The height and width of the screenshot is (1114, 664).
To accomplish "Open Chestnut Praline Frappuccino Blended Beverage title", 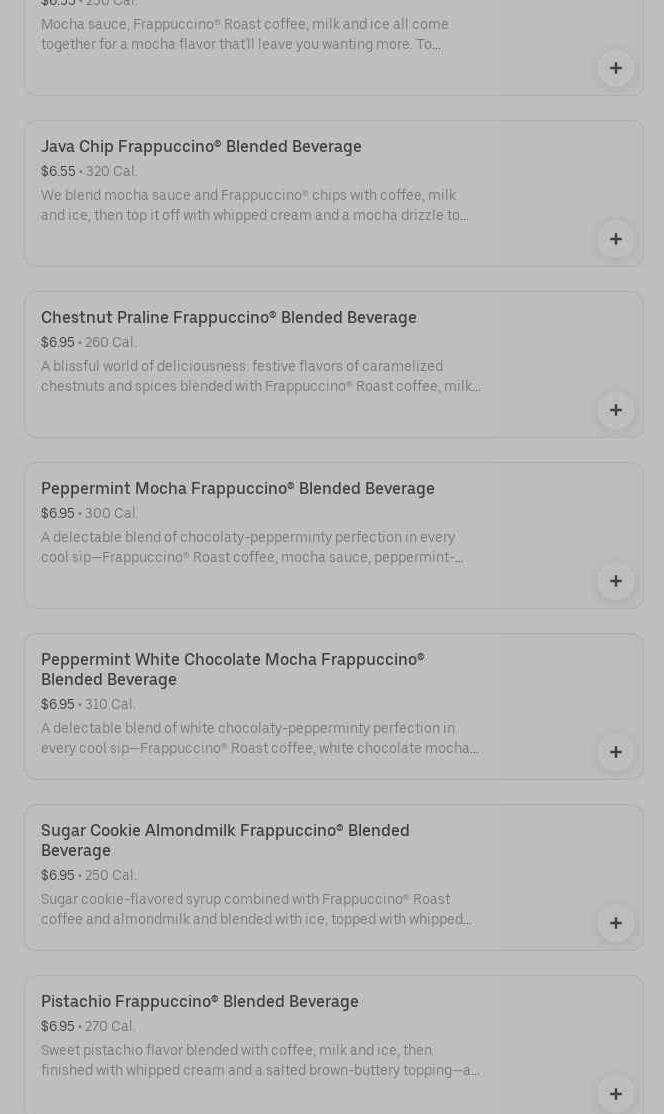I will (x=229, y=318).
